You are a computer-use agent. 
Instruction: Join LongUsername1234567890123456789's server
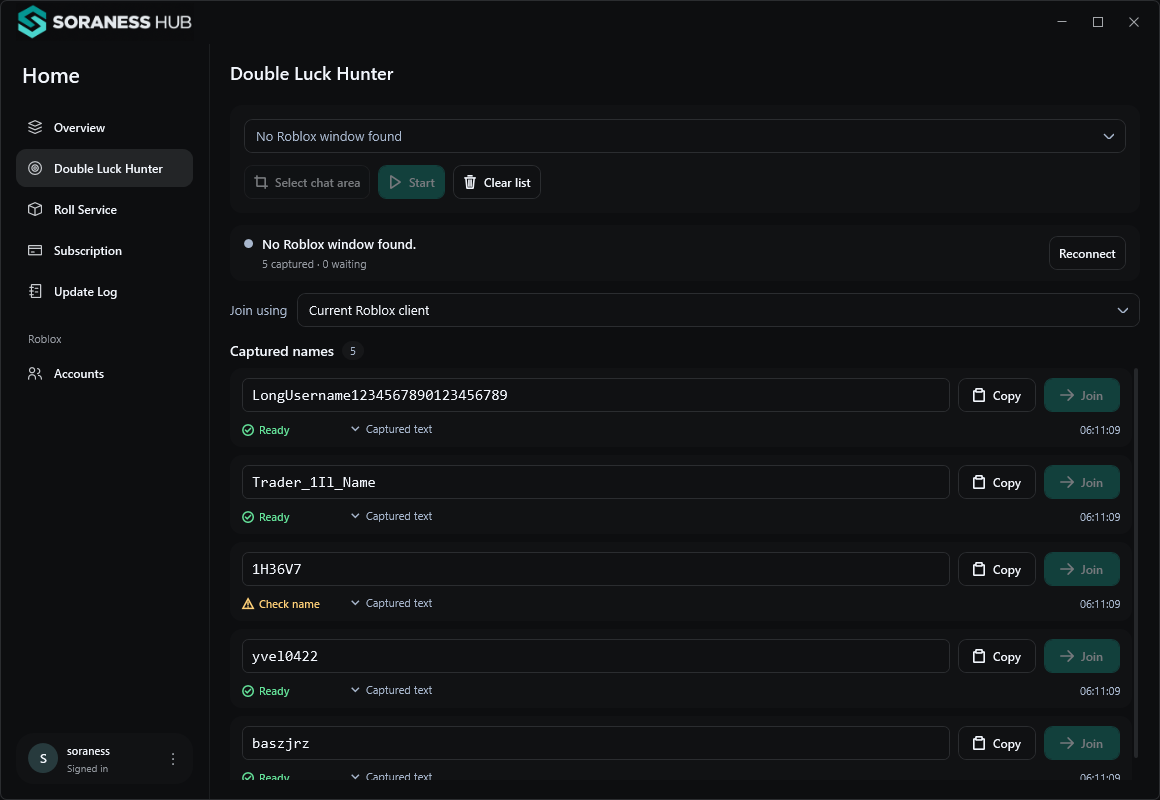(x=1082, y=395)
